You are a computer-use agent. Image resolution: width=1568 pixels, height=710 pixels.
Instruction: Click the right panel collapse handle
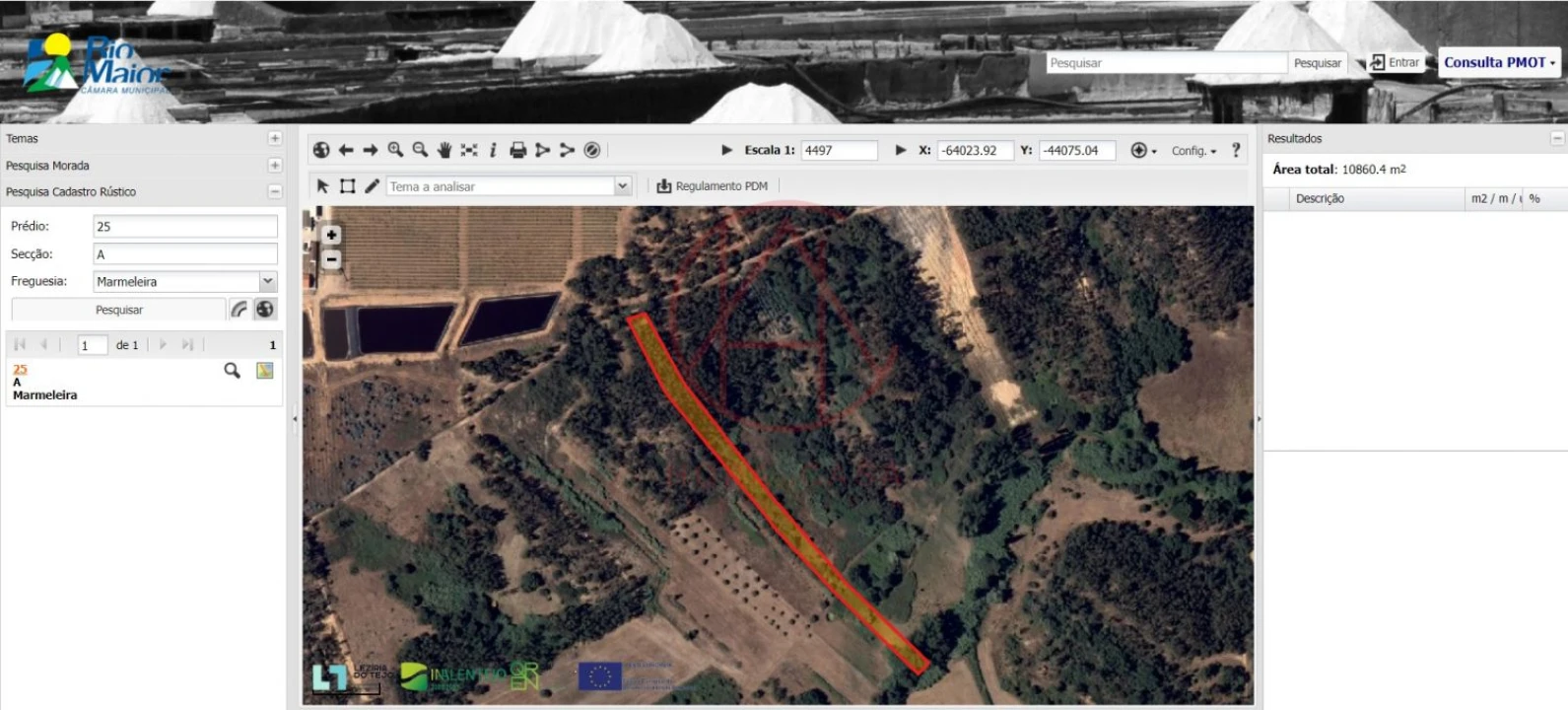tap(1259, 419)
